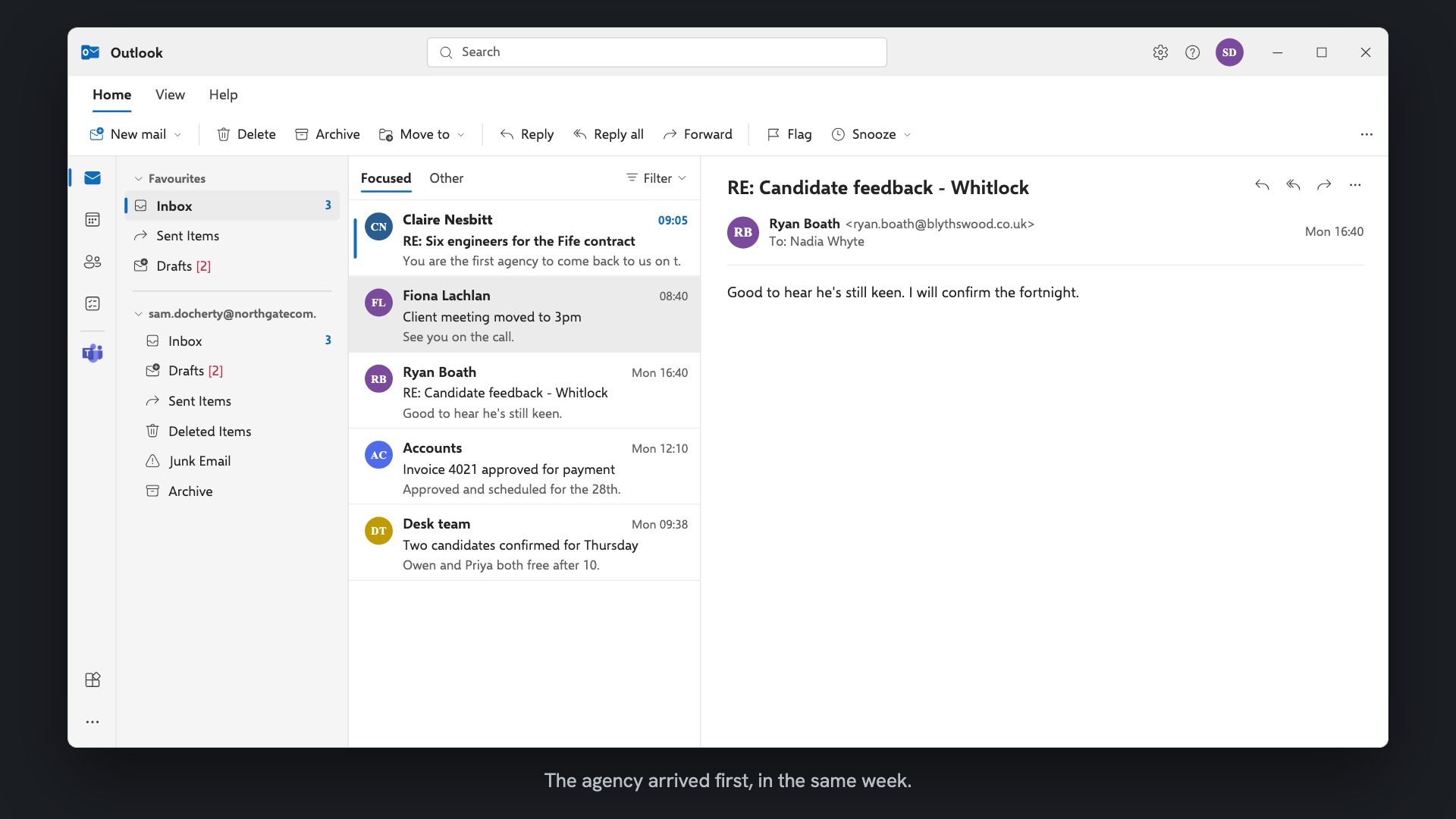1456x819 pixels.
Task: Open Deleted Items folder
Action: 232,431
